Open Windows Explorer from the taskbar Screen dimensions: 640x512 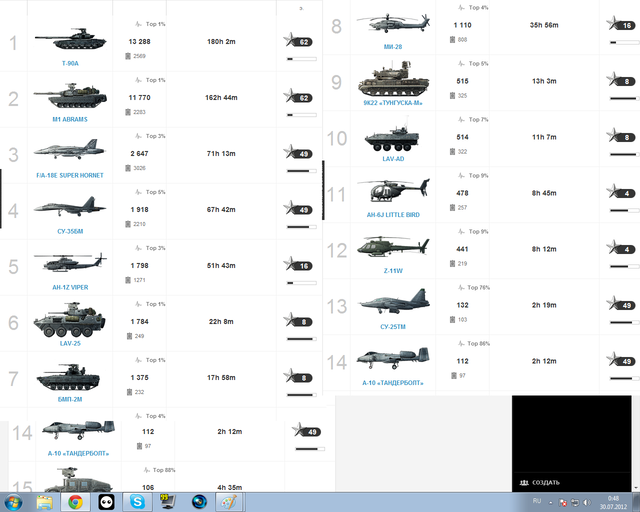pos(44,502)
